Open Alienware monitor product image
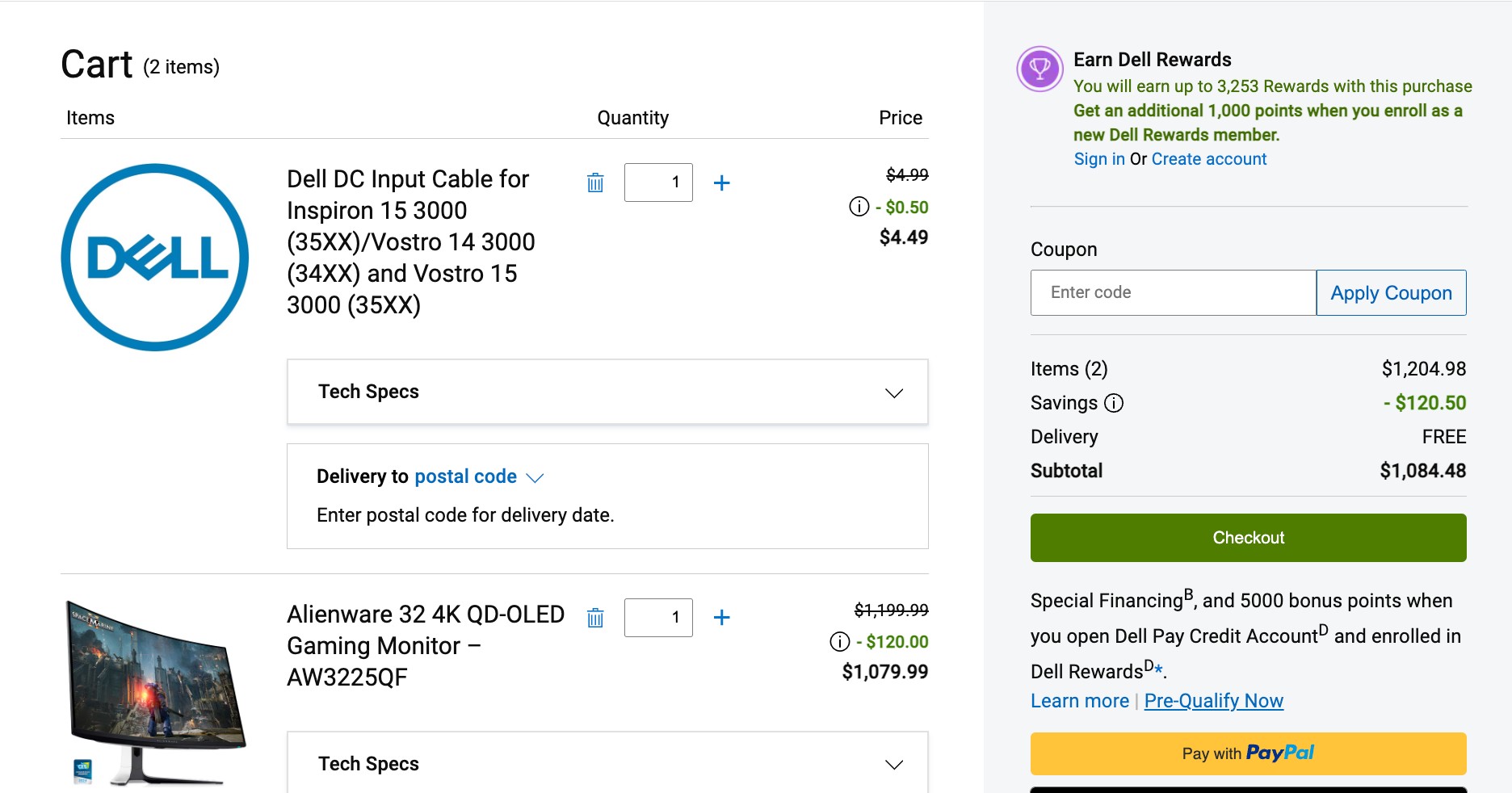Image resolution: width=1512 pixels, height=793 pixels. [155, 693]
